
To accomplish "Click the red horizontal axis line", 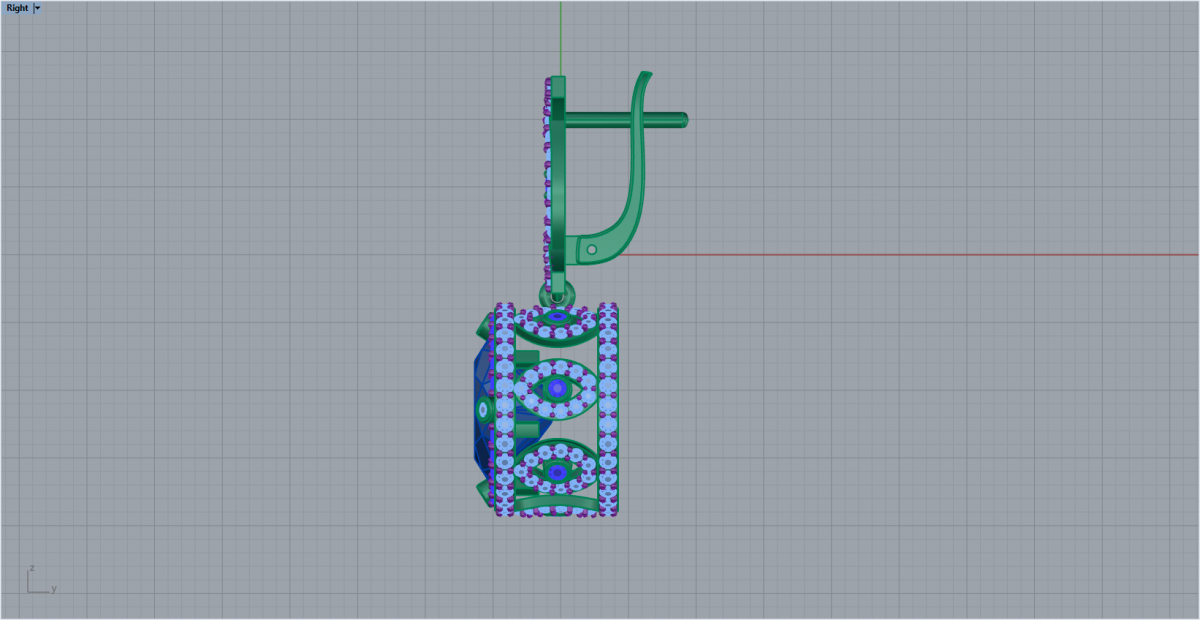I will [x=900, y=254].
